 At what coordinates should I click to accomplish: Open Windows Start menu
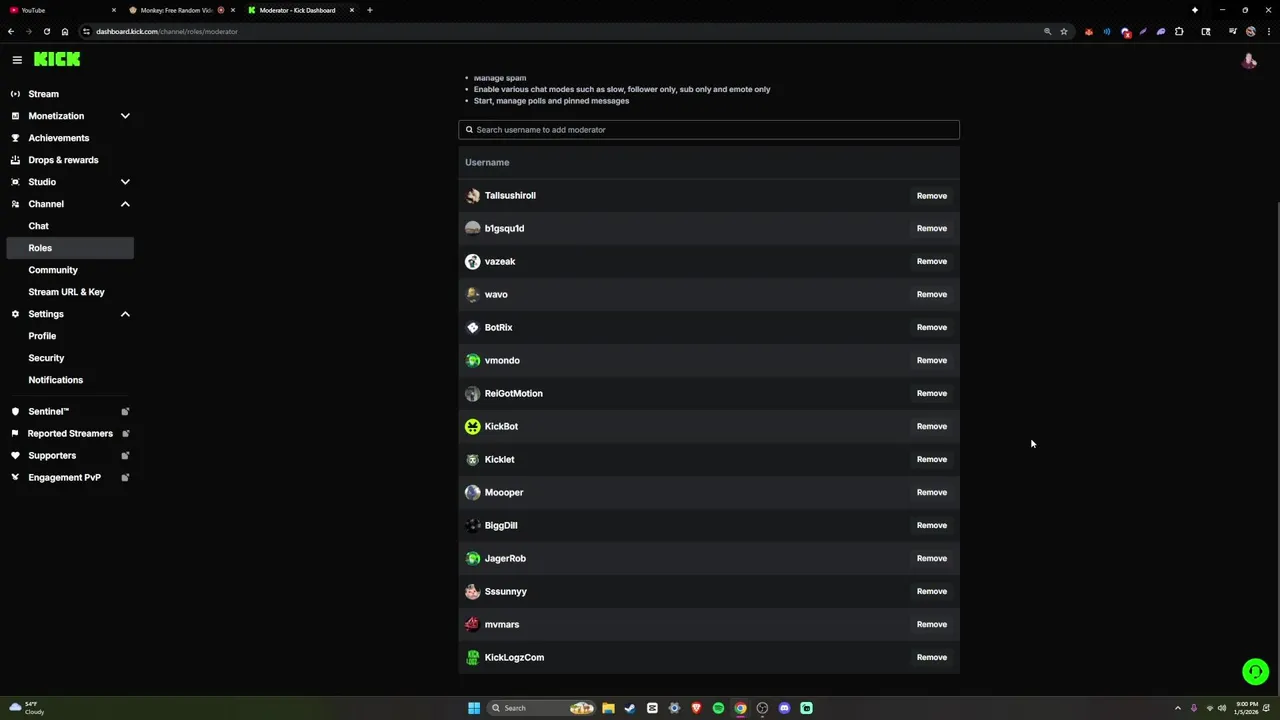tap(474, 708)
